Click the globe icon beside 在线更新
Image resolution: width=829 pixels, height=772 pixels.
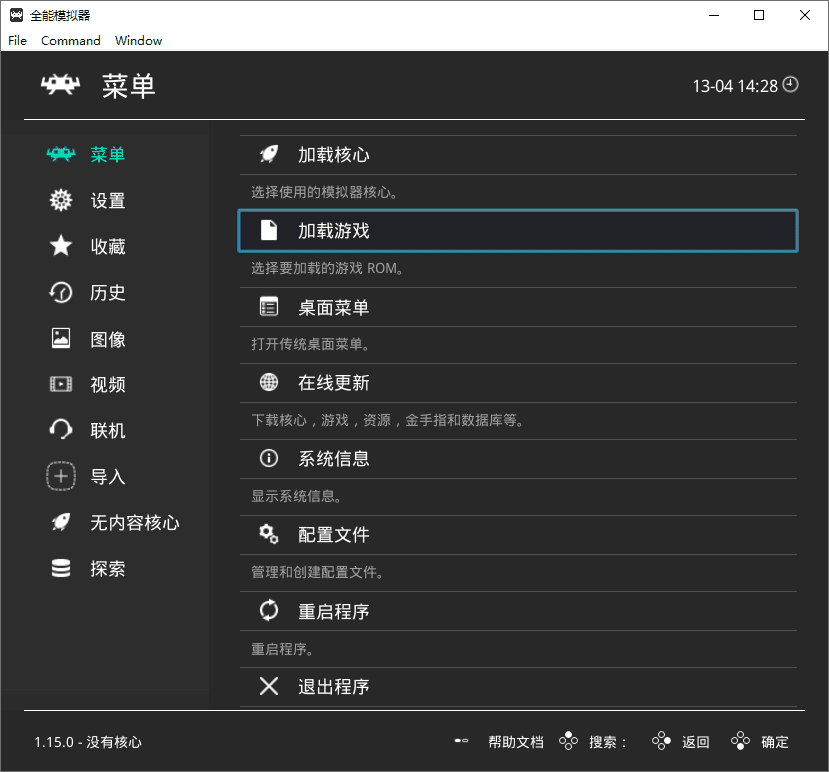click(269, 382)
